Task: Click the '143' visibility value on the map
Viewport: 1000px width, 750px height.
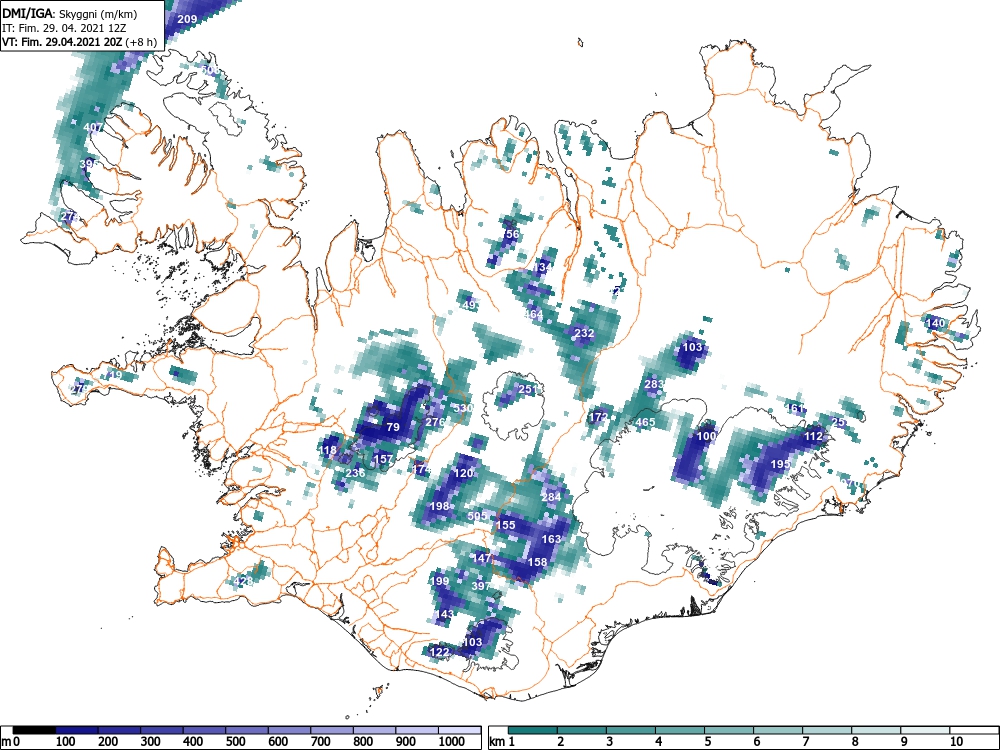Action: coord(445,614)
